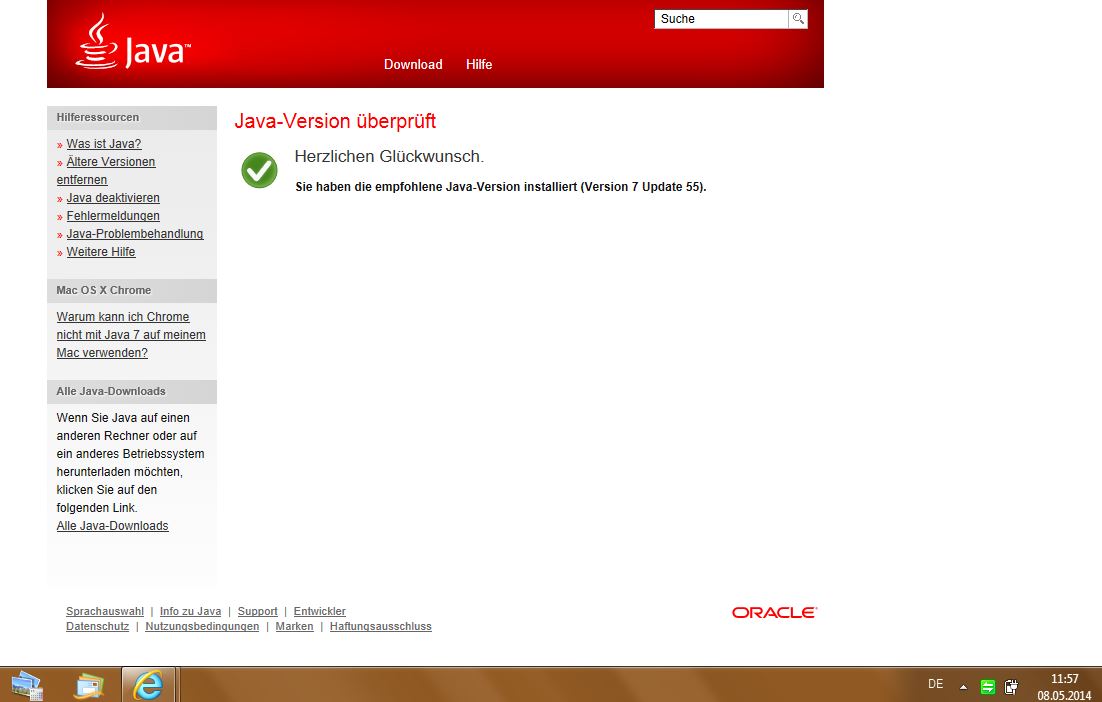The image size is (1102, 702).
Task: Click the green checkmark success icon
Action: click(x=259, y=170)
